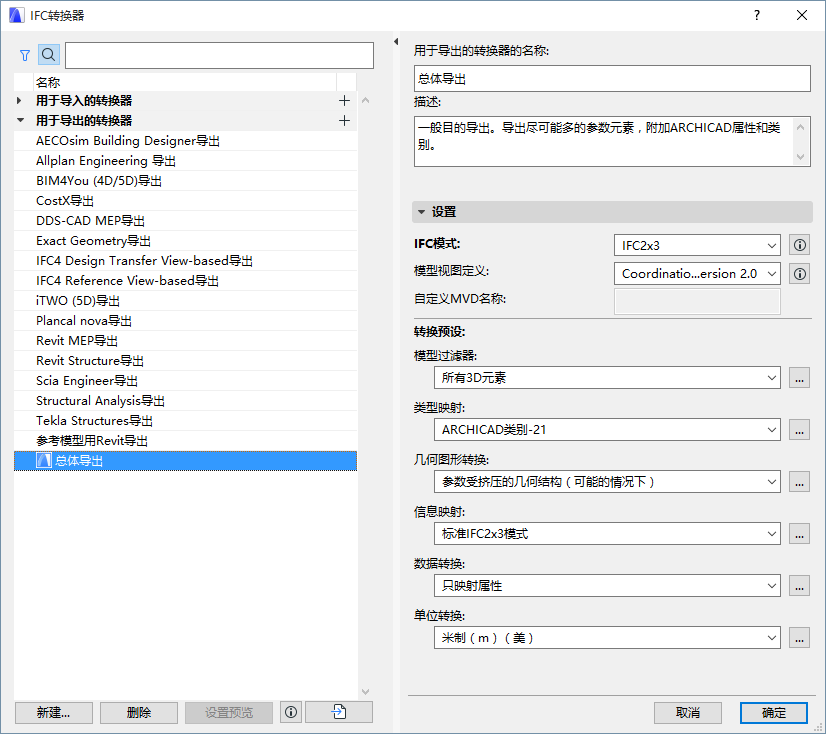Collapse the 设置 section header
Viewport: 826px width, 734px height.
423,211
